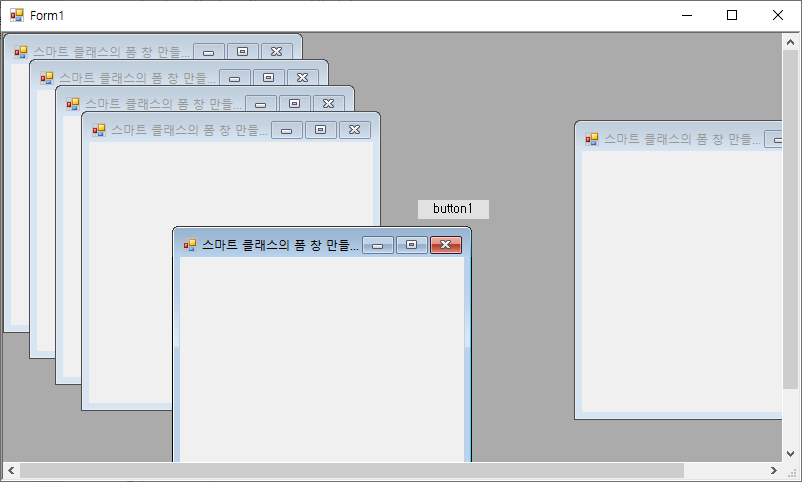Click the third cascaded child window's icon

click(73, 104)
